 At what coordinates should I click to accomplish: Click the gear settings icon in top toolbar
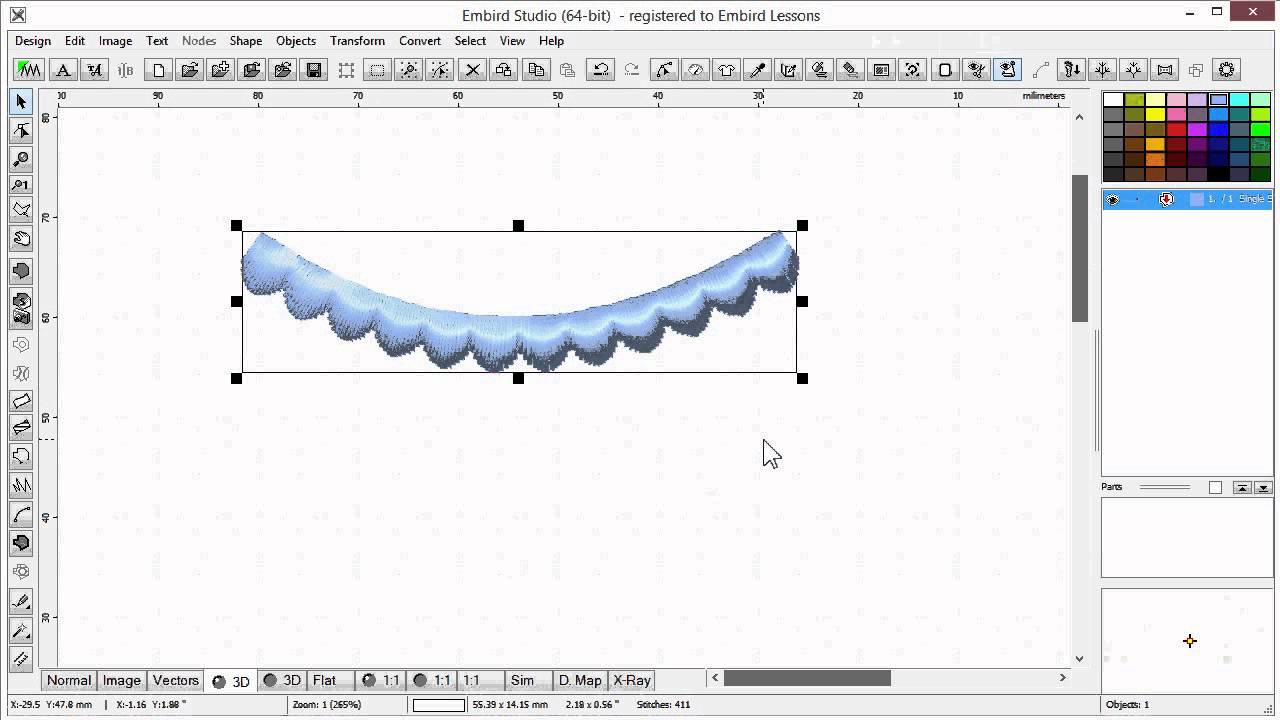click(x=1227, y=70)
